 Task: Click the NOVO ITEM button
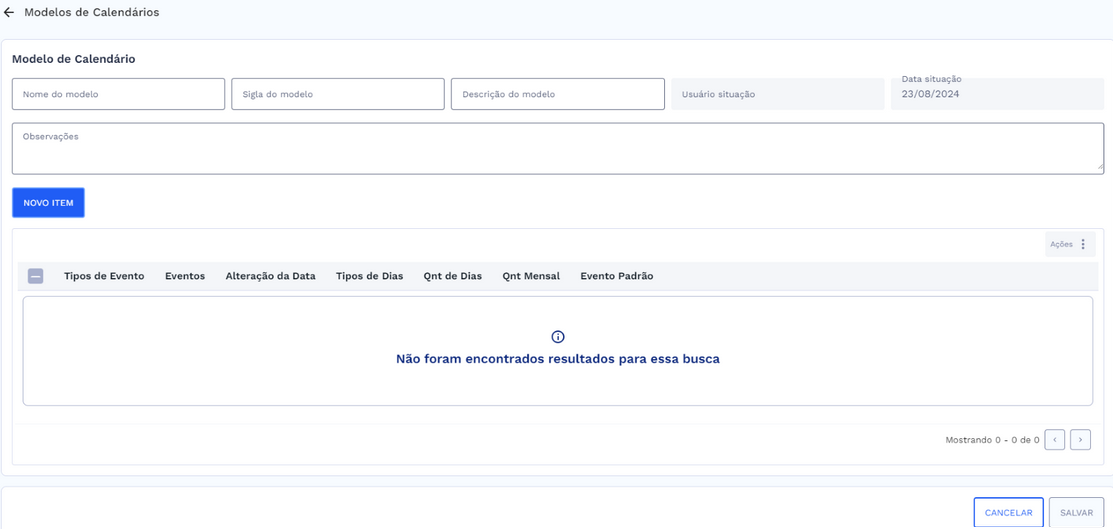click(x=48, y=203)
